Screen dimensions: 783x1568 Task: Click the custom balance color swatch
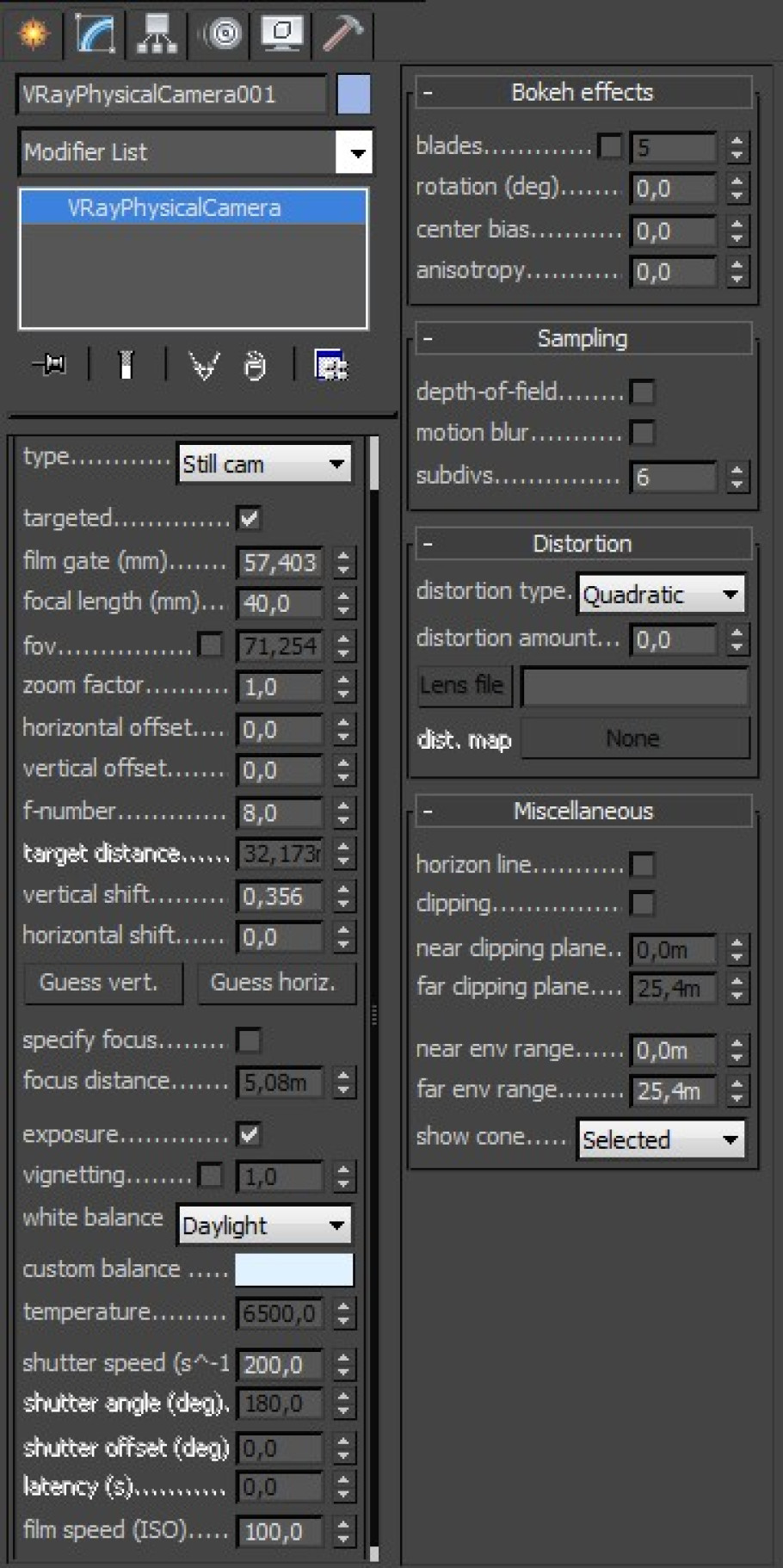294,1269
